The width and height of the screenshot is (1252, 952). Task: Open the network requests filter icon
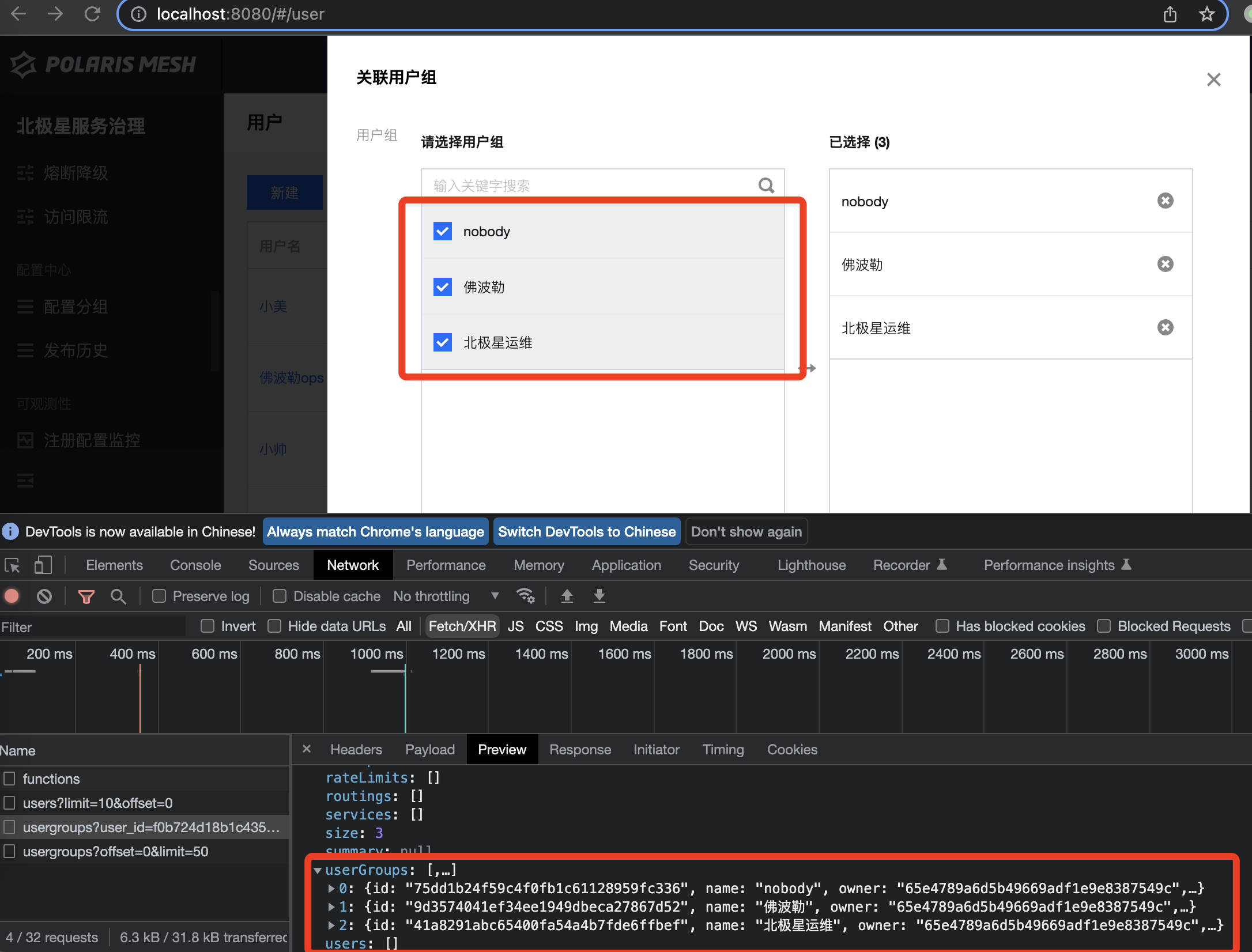point(86,596)
